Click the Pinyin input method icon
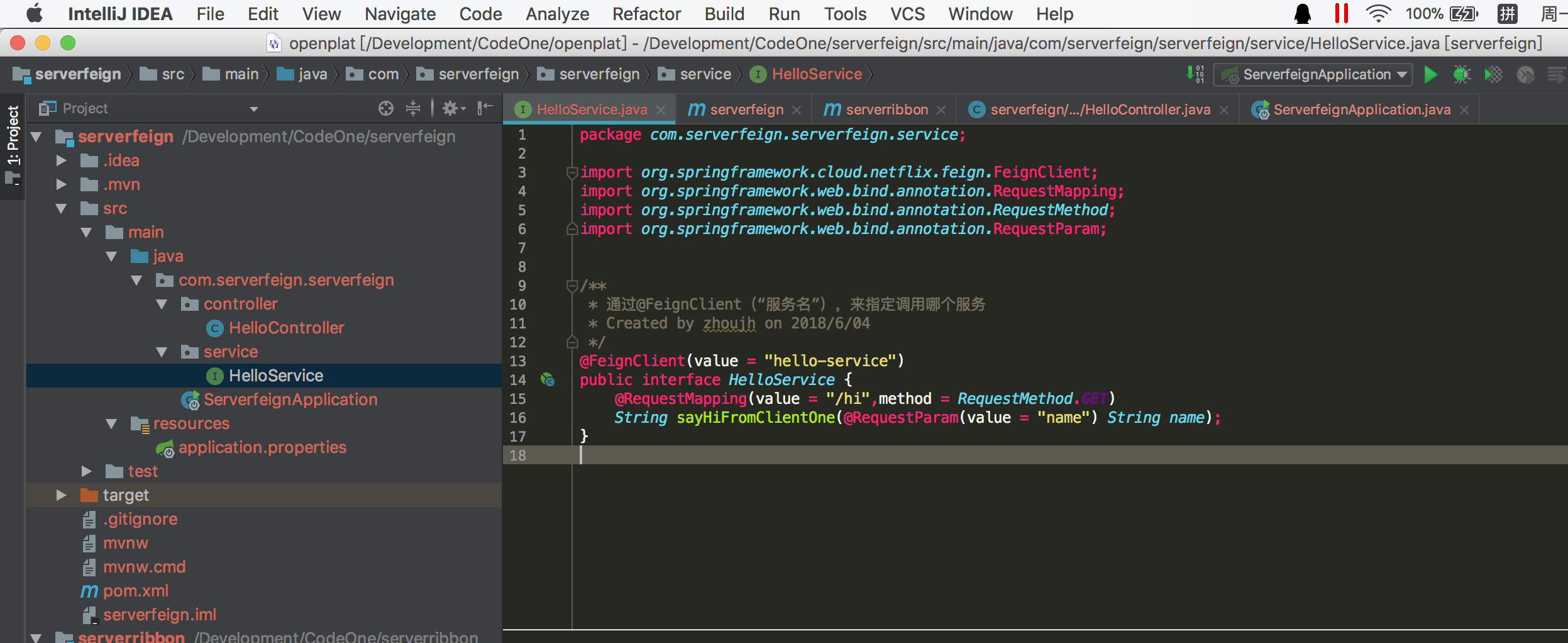1568x643 pixels. [x=1507, y=14]
